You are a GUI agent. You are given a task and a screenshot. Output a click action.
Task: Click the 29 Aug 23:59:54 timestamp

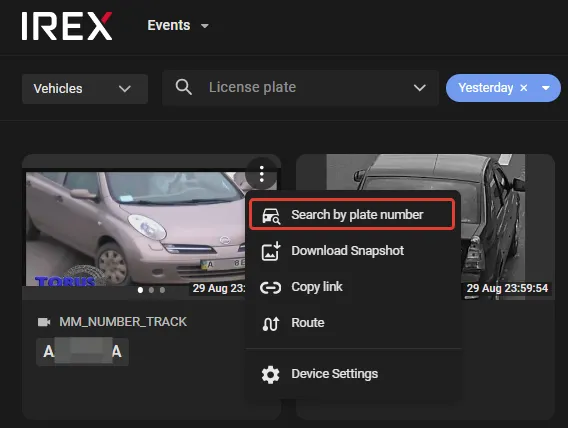coord(507,288)
